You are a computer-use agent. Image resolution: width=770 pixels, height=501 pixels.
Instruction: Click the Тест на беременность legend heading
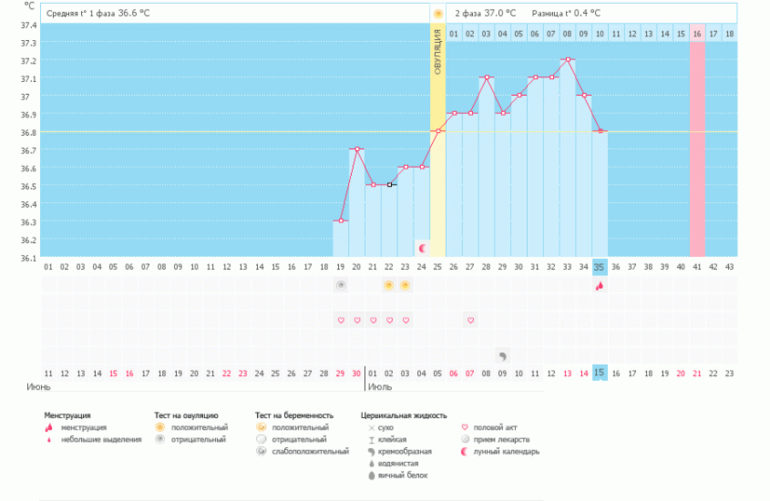point(294,416)
